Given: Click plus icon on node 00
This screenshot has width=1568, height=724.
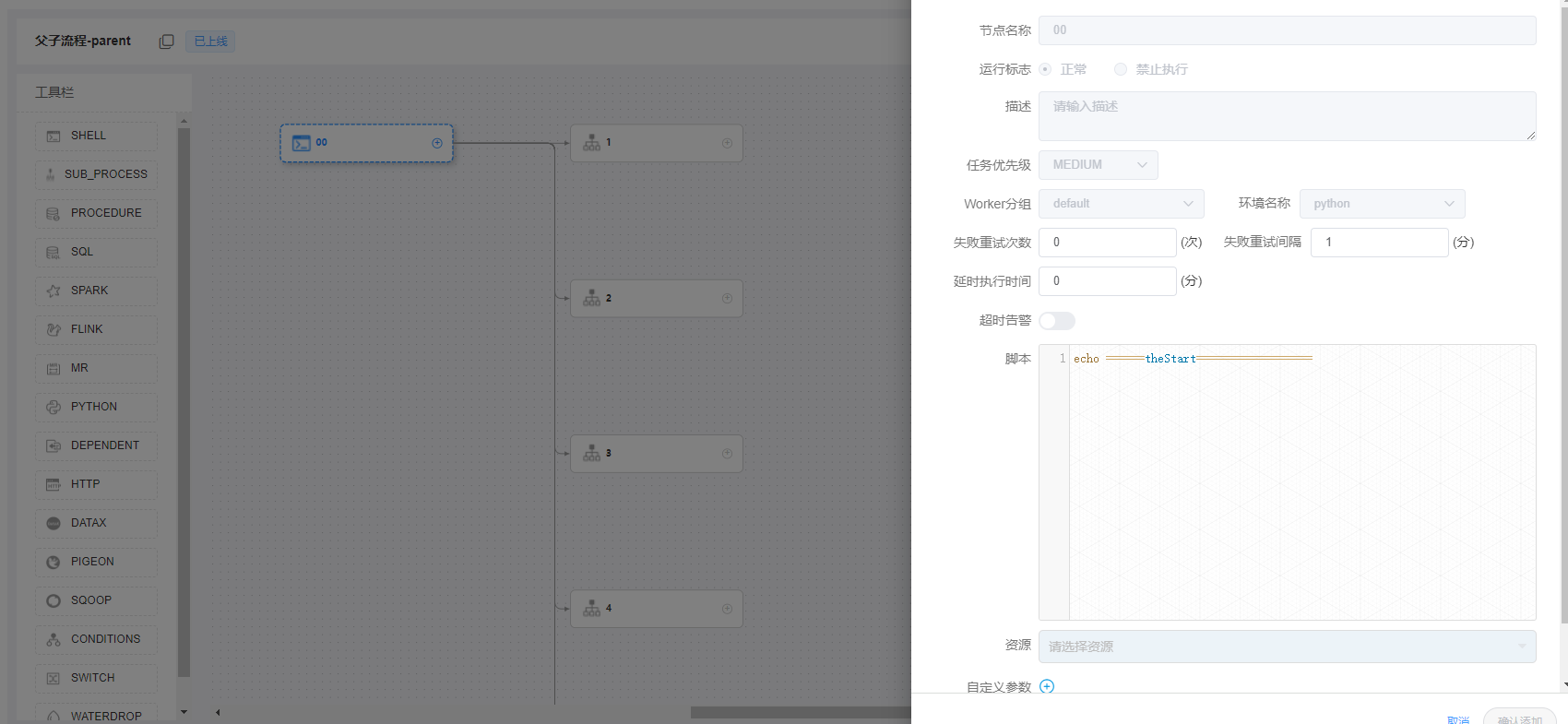Looking at the screenshot, I should coord(437,143).
